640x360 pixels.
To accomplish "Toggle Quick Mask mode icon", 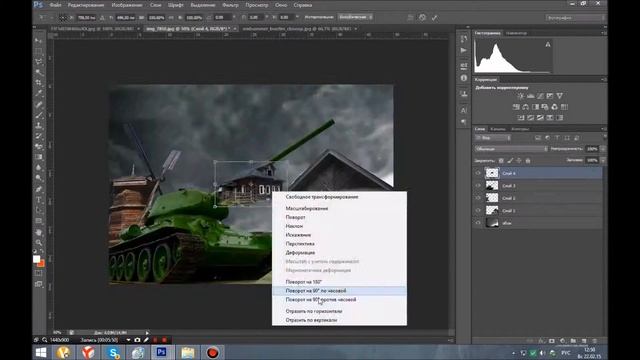I will tap(39, 273).
